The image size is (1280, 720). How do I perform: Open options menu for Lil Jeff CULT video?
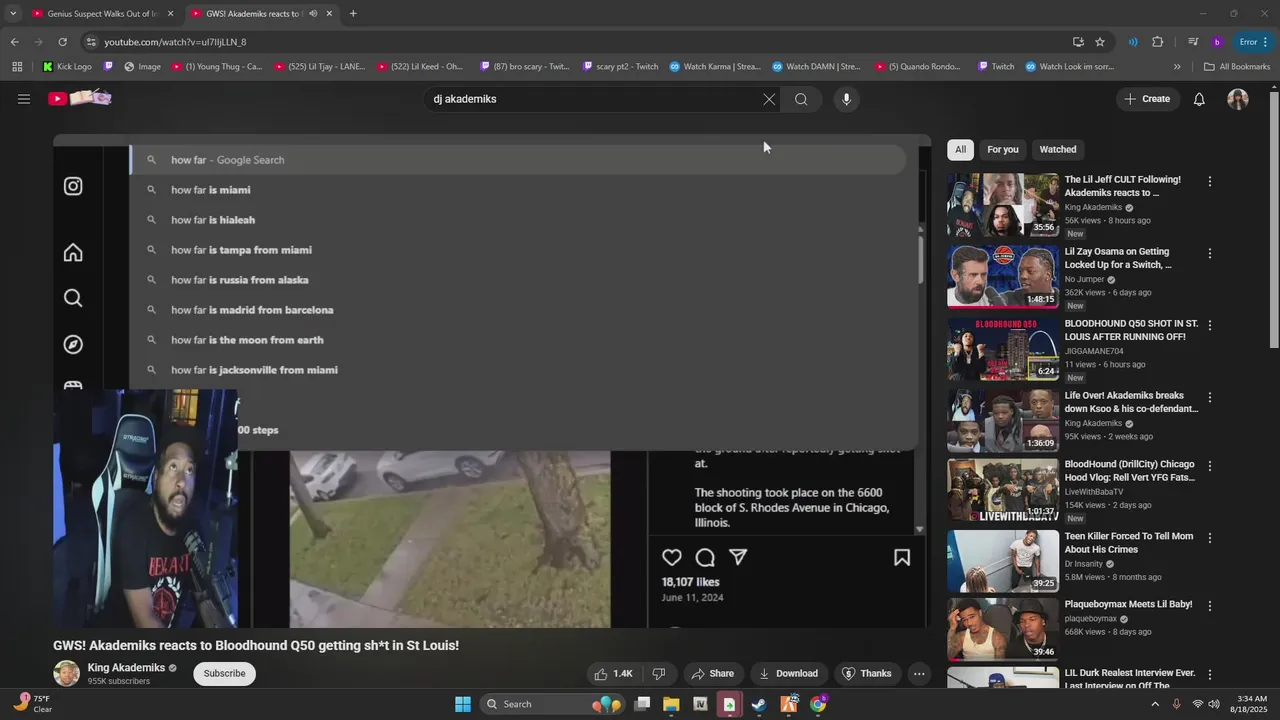click(x=1210, y=182)
